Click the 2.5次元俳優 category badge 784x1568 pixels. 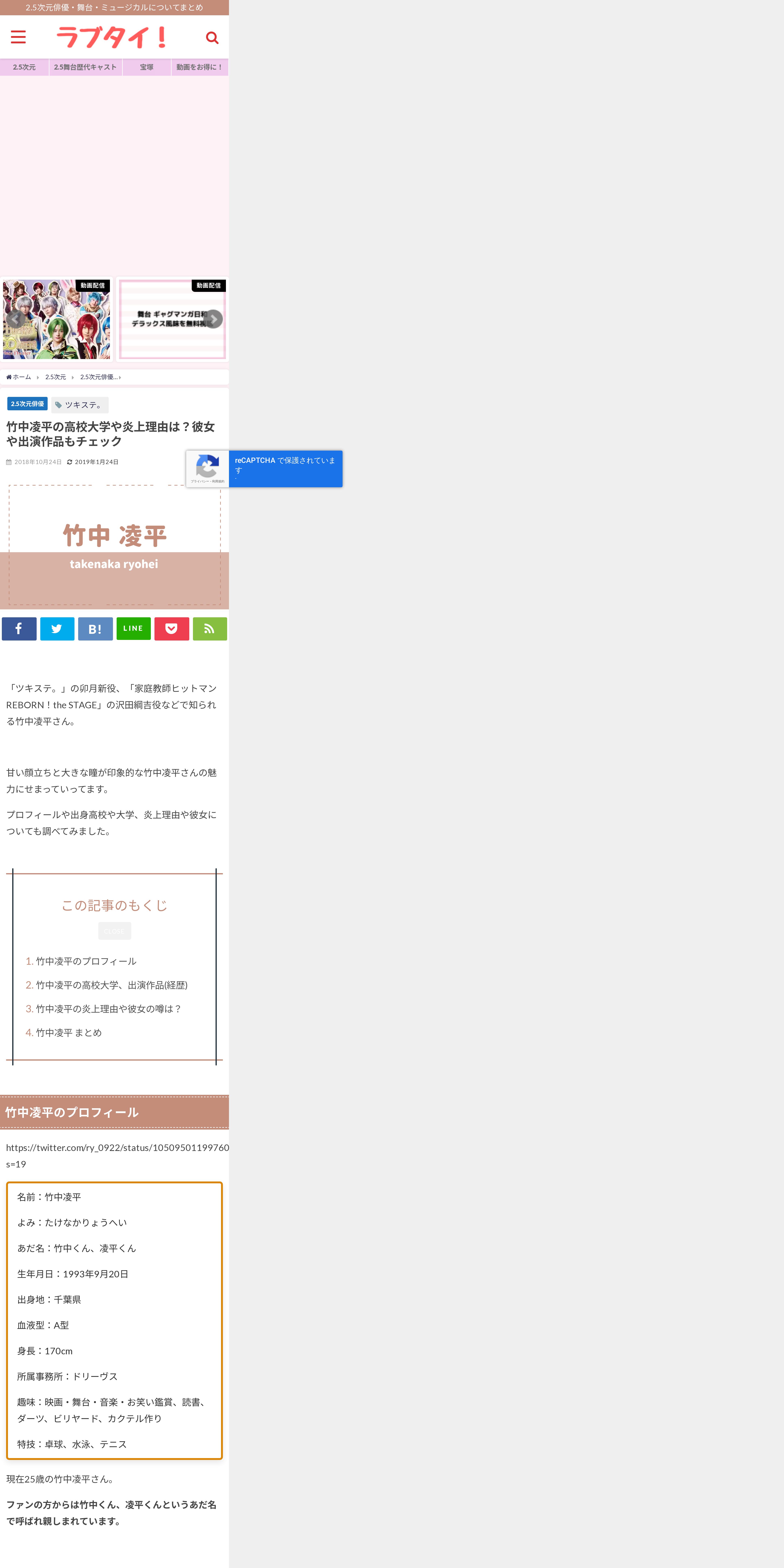point(27,404)
